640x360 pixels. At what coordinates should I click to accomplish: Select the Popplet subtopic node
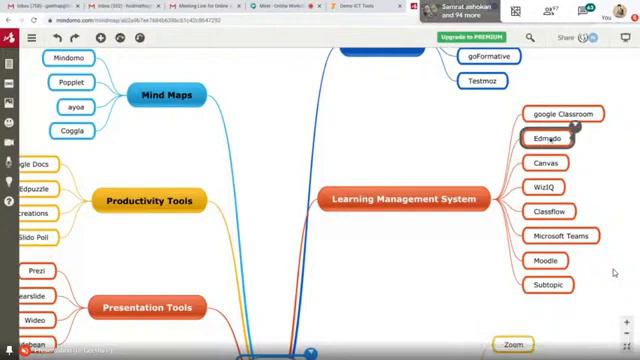[71, 82]
